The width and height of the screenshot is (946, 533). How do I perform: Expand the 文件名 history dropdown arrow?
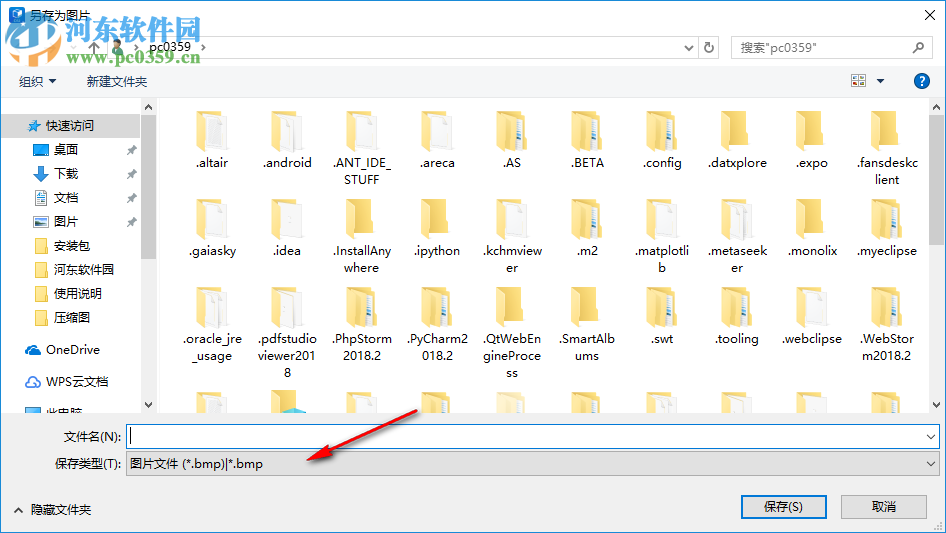pos(930,436)
